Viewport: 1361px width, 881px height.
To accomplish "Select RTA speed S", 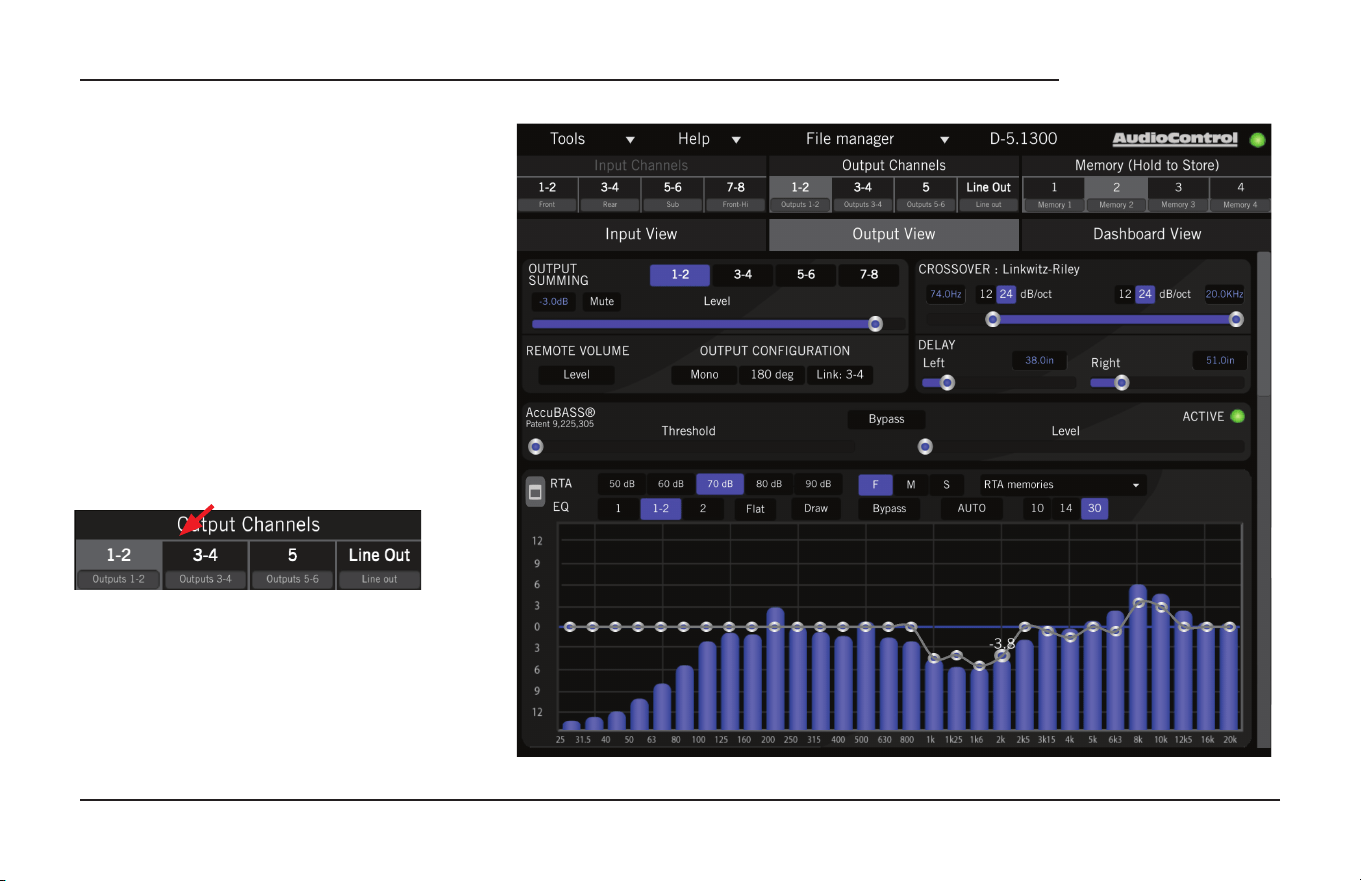I will 947,484.
